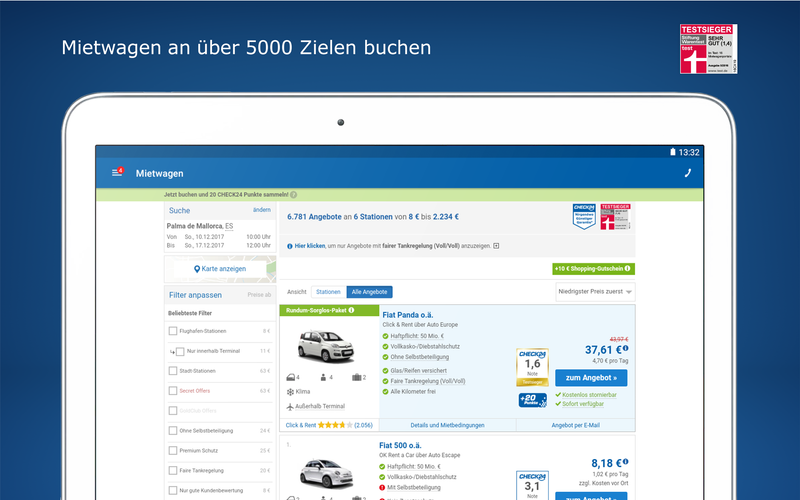Screen dimensions: 800x500
Task: Click the map pin icon in Karte anzeigen
Action: (x=197, y=269)
